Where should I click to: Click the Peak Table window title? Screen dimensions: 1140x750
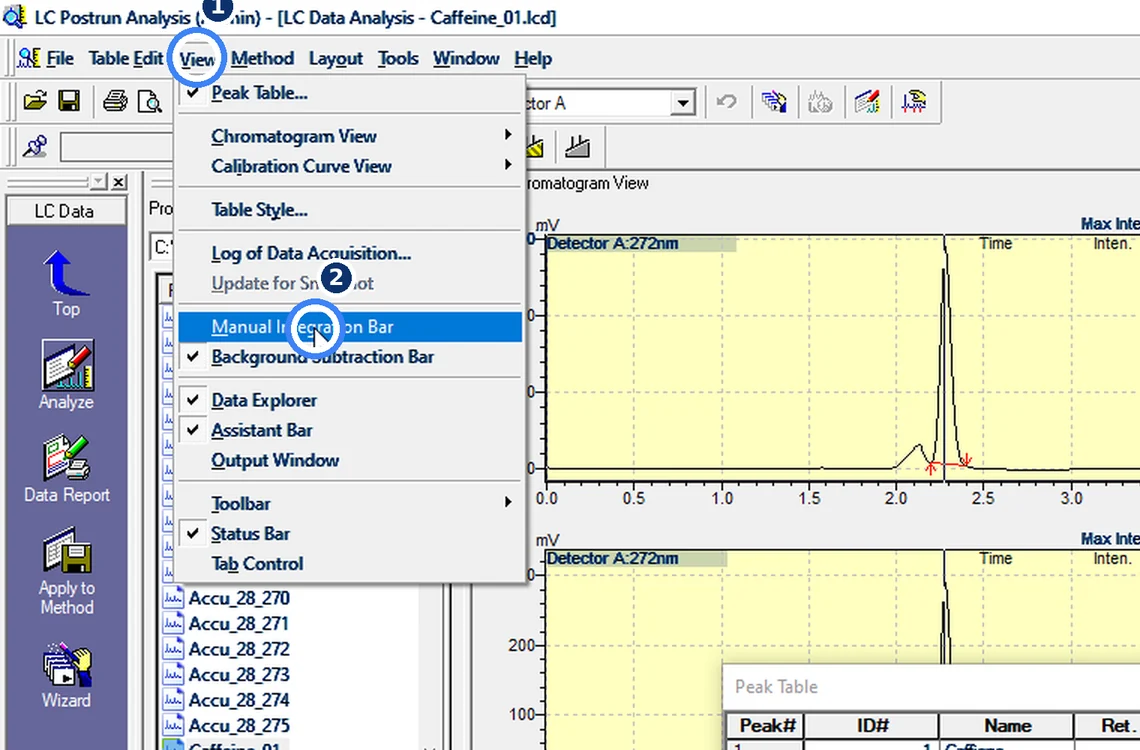tap(776, 687)
